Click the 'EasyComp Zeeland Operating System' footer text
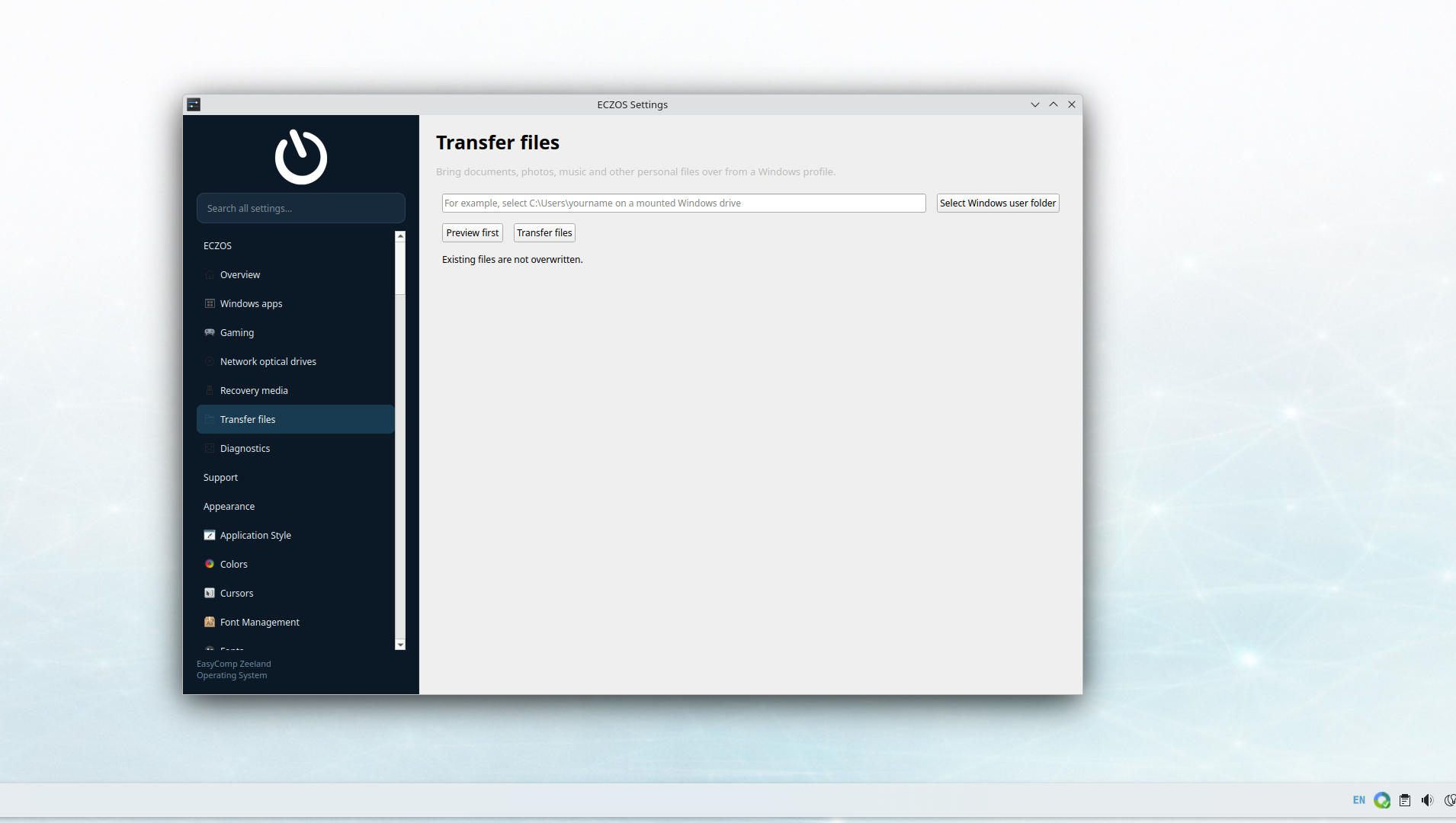Viewport: 1456px width, 823px height. (x=234, y=670)
